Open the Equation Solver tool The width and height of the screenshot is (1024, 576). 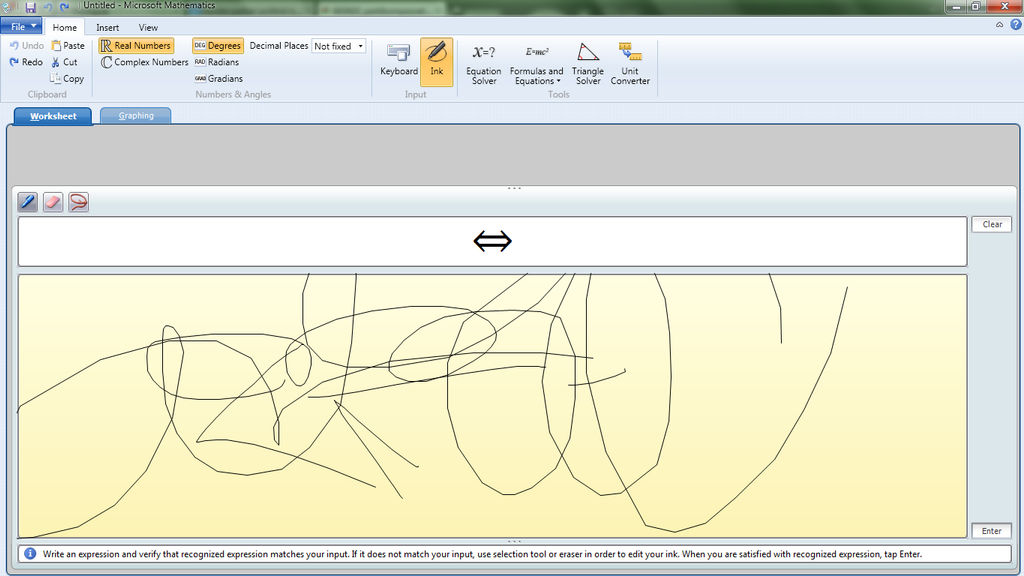point(484,63)
